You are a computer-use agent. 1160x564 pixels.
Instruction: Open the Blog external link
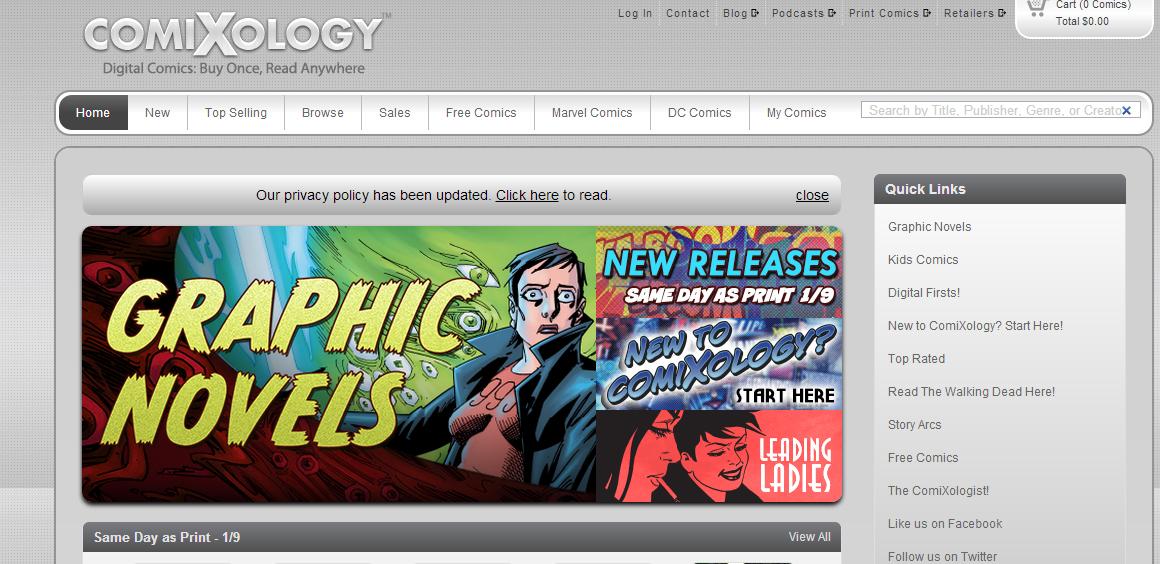click(x=741, y=13)
